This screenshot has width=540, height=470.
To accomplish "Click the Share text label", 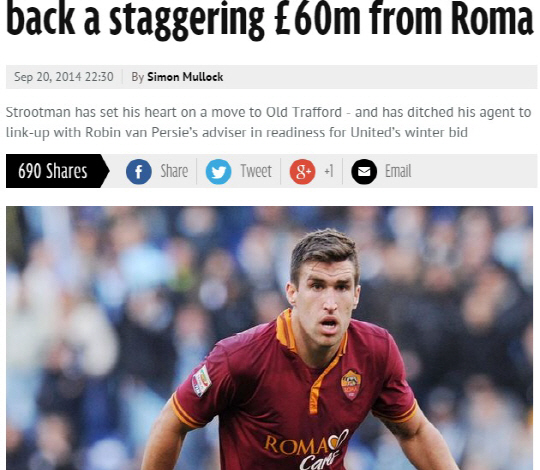I will (174, 171).
